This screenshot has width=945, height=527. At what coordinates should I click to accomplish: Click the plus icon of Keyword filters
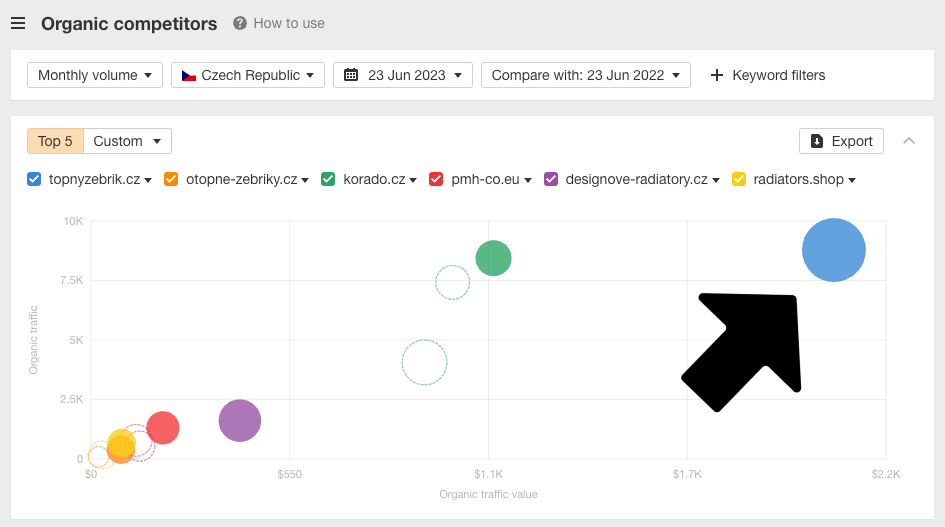tap(717, 75)
